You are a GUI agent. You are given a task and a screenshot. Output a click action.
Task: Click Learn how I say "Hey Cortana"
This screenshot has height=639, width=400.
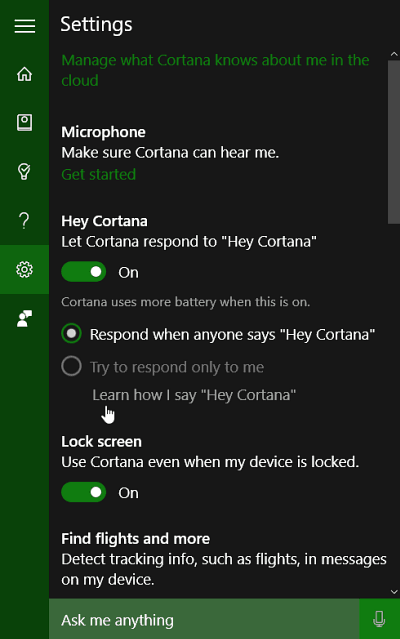coord(194,395)
